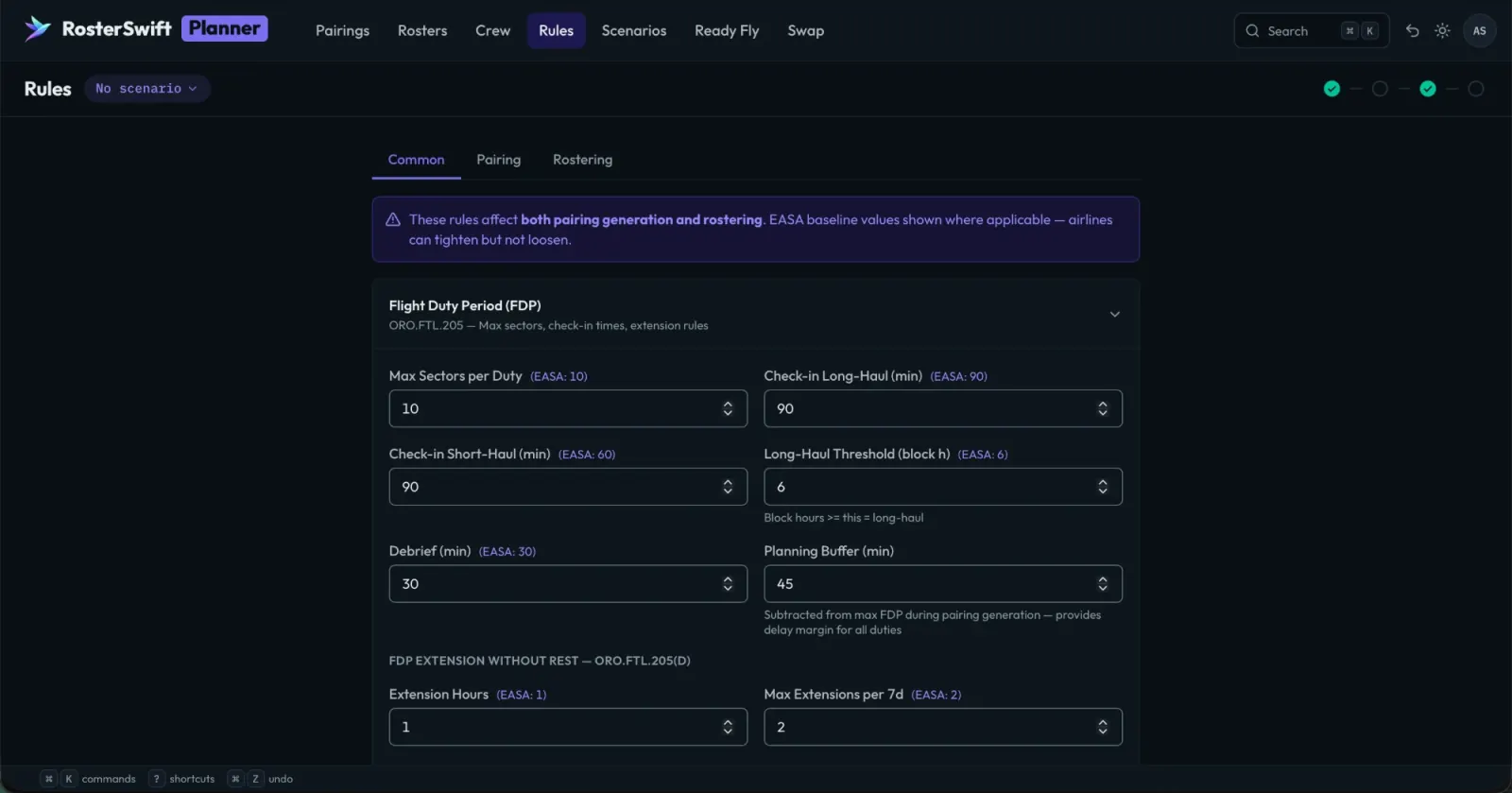Switch to the Rostering rules tab
This screenshot has width=1512, height=793.
click(583, 160)
